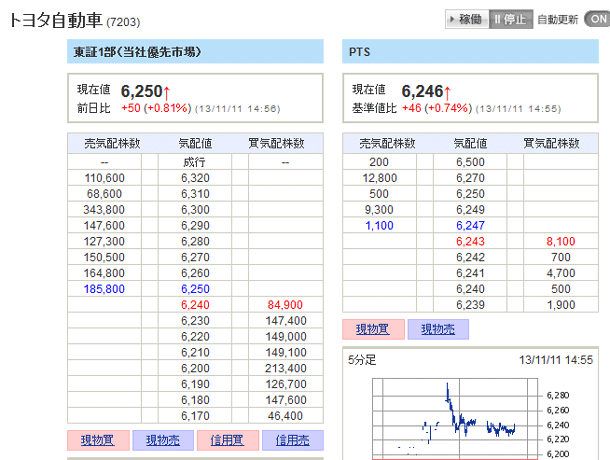Select TSE ask price 6,300
This screenshot has width=610, height=460.
point(195,210)
